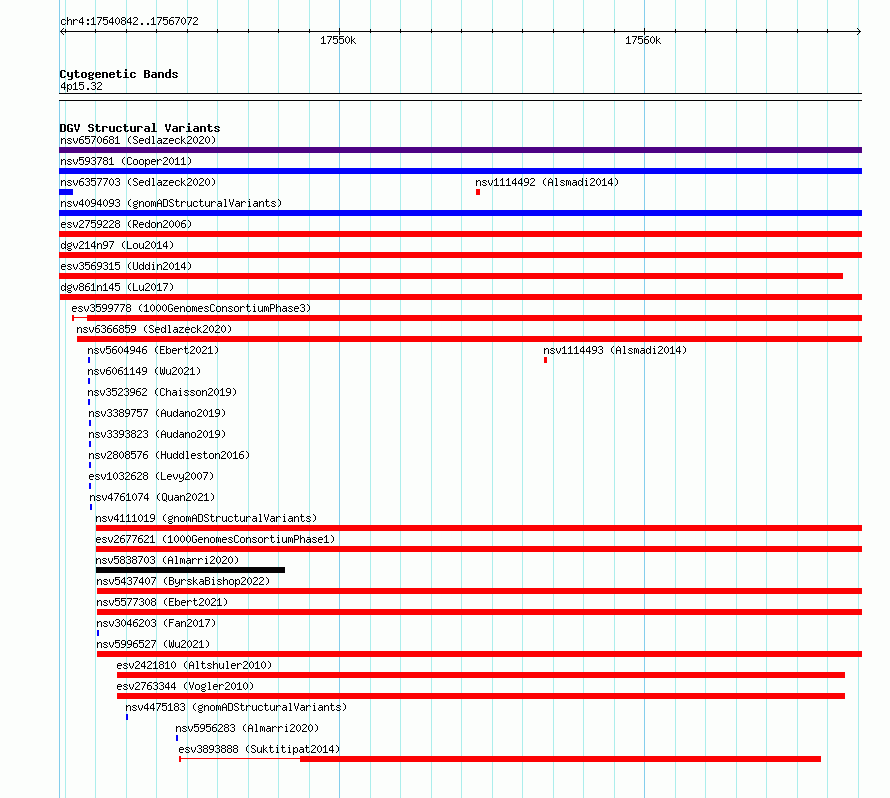Click the Cytogenetic Bands track title
Image resolution: width=890 pixels, height=798 pixels.
[x=119, y=74]
